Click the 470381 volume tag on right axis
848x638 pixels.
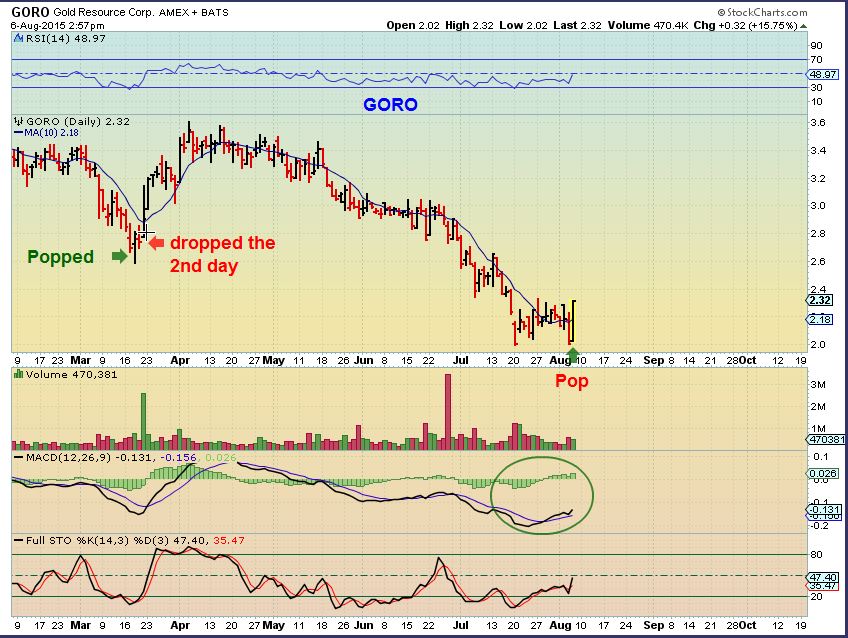tap(826, 440)
